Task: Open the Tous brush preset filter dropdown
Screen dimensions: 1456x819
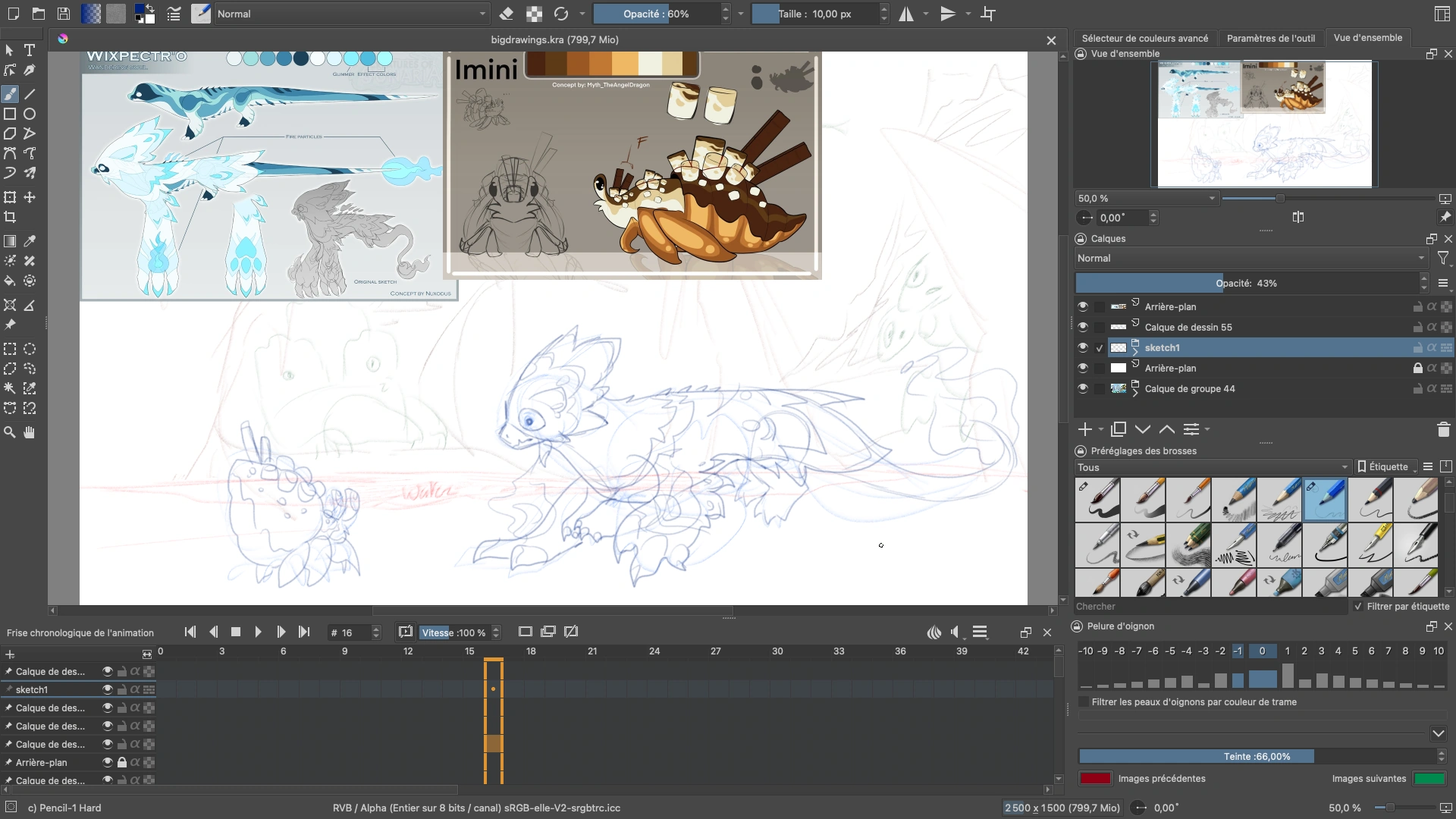Action: pos(1211,467)
